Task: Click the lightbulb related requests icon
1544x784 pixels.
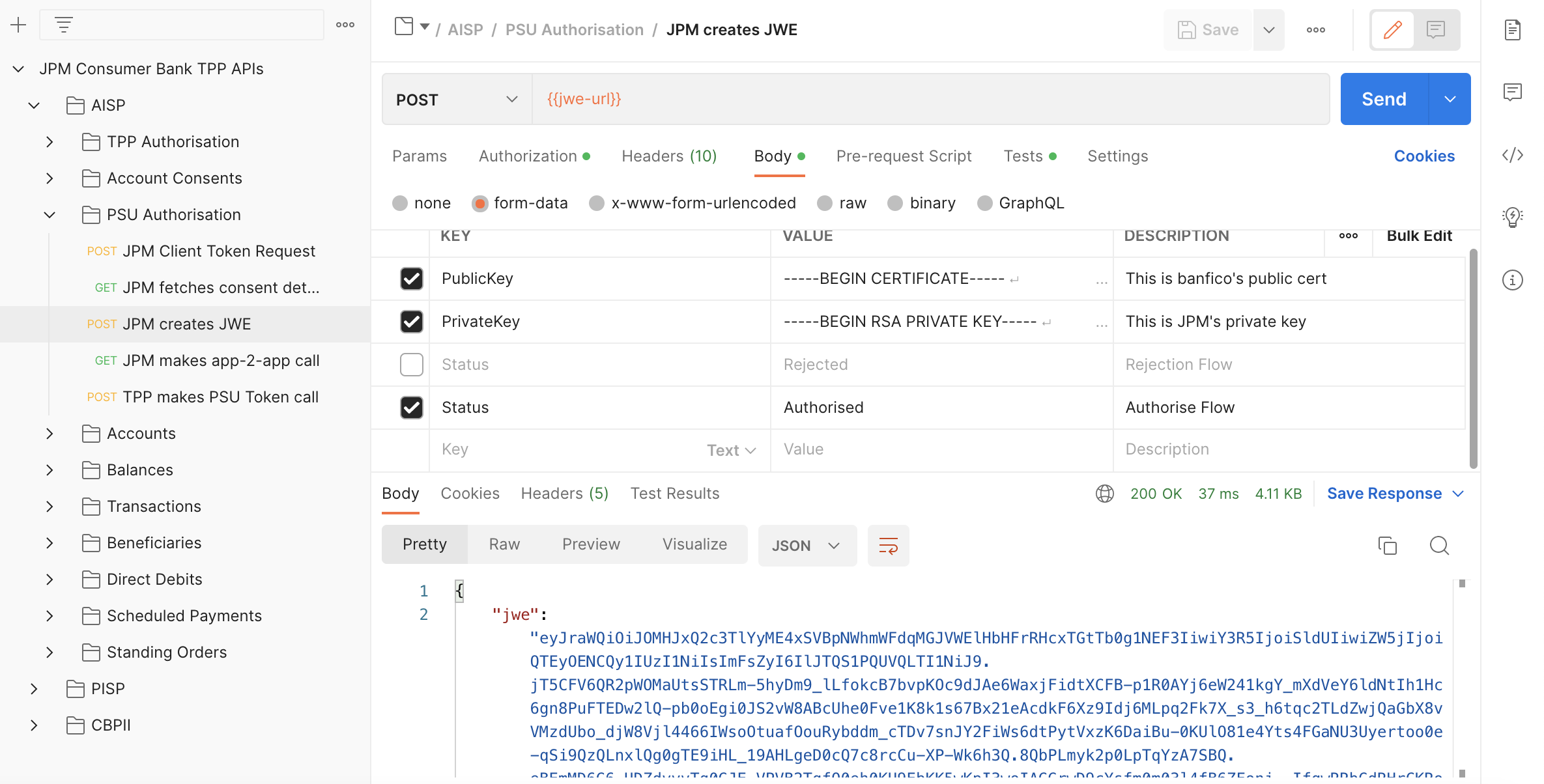Action: pos(1512,217)
